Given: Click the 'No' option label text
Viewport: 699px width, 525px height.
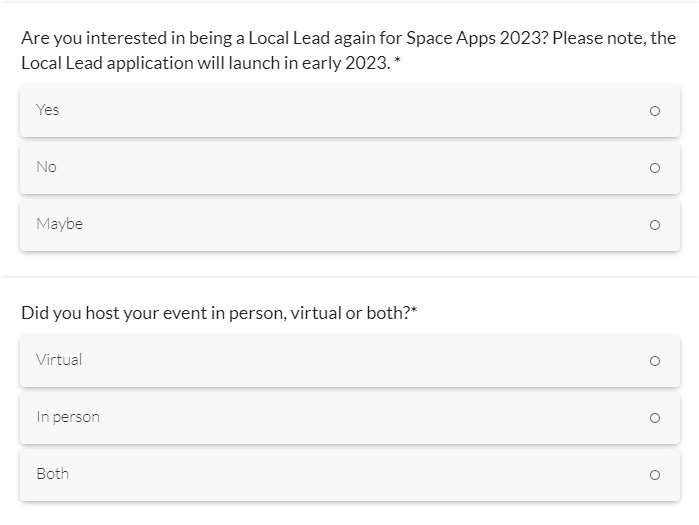Looking at the screenshot, I should pyautogui.click(x=46, y=167).
